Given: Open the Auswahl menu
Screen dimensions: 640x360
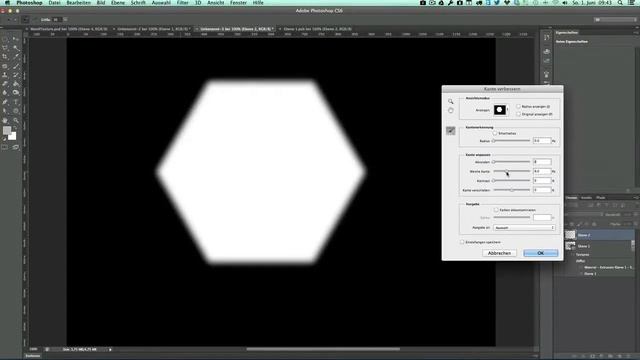Looking at the screenshot, I should click(161, 3).
